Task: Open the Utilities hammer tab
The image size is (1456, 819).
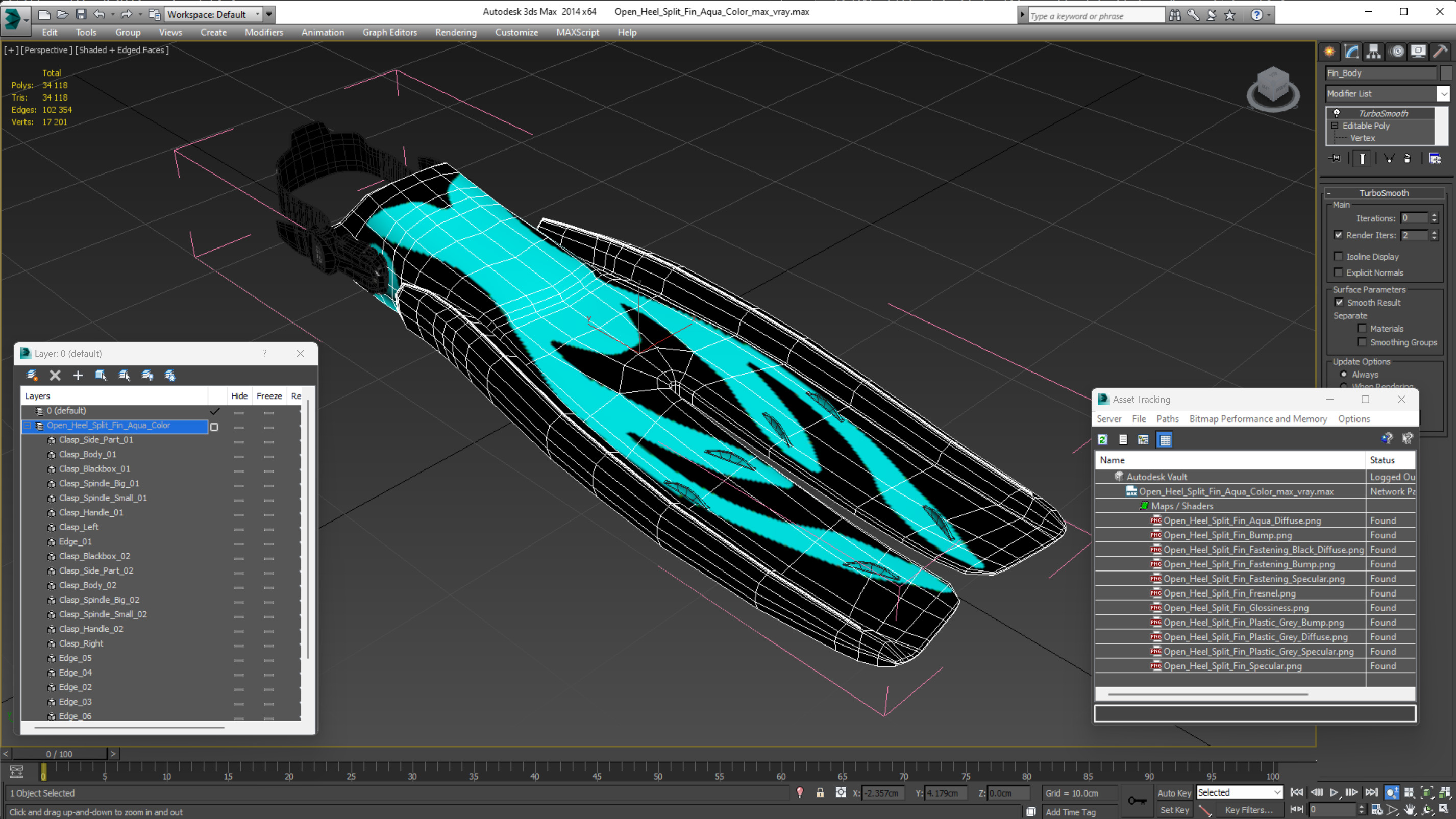Action: 1440,52
